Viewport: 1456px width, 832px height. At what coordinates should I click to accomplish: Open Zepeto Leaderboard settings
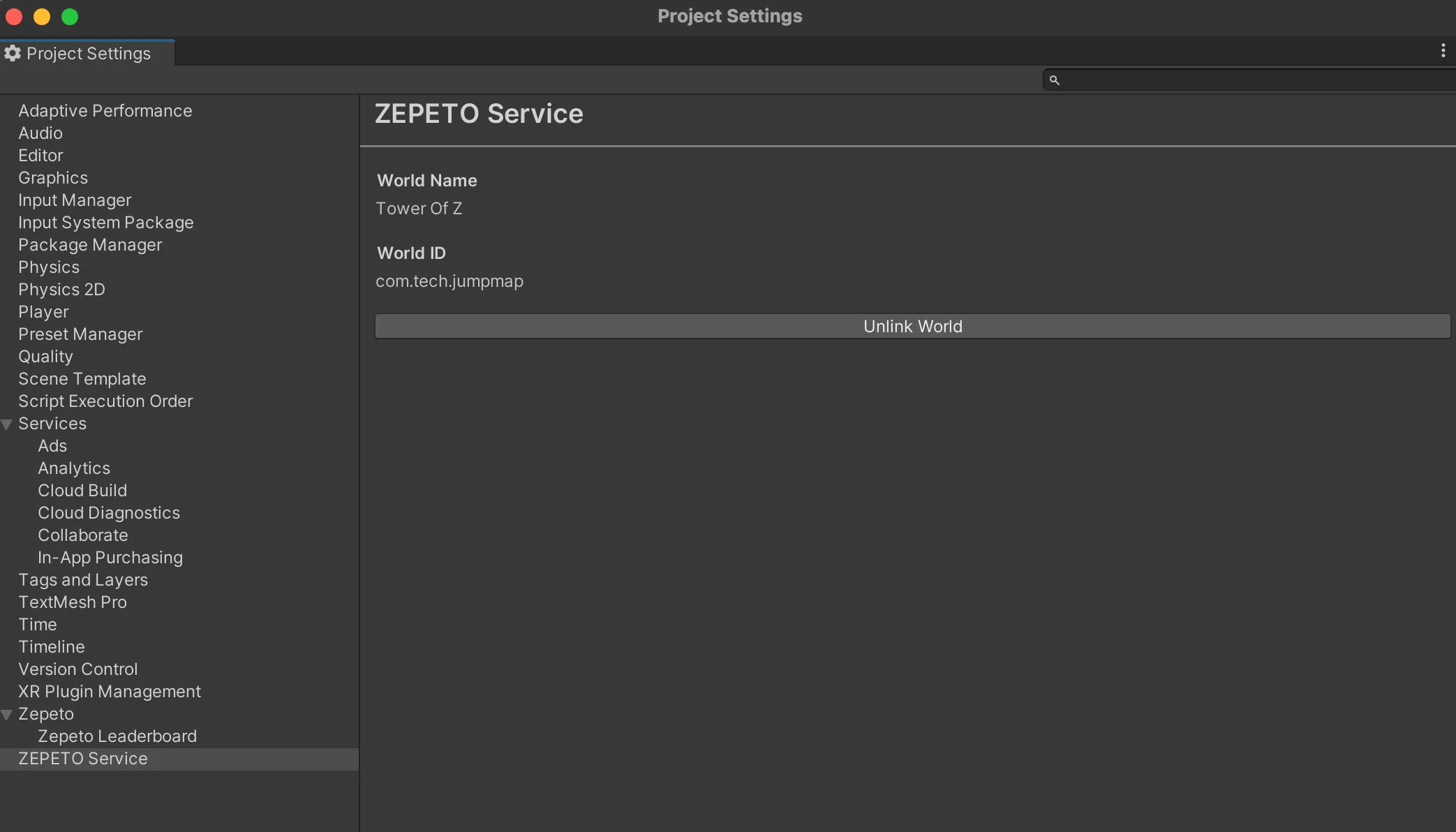(x=117, y=736)
